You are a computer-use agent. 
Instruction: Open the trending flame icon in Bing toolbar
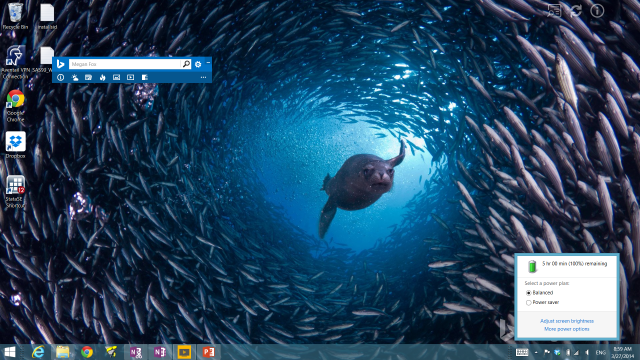pos(102,78)
